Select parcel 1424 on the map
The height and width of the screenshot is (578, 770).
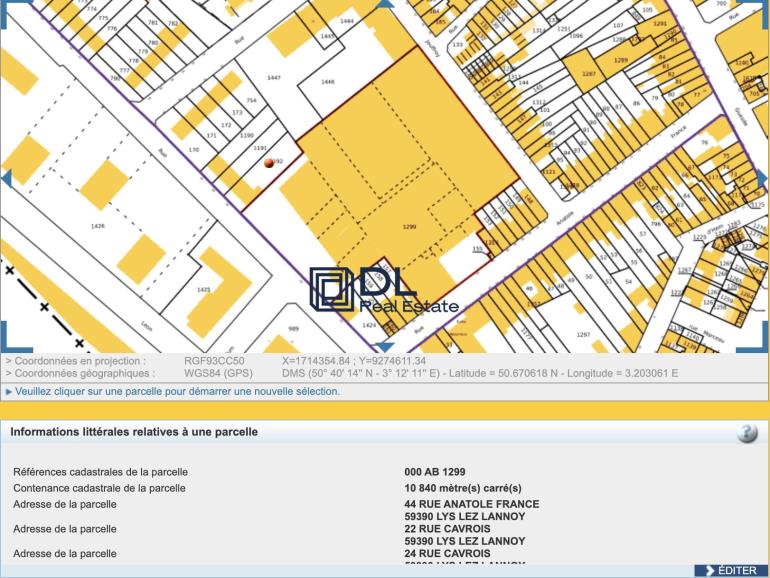pyautogui.click(x=369, y=325)
